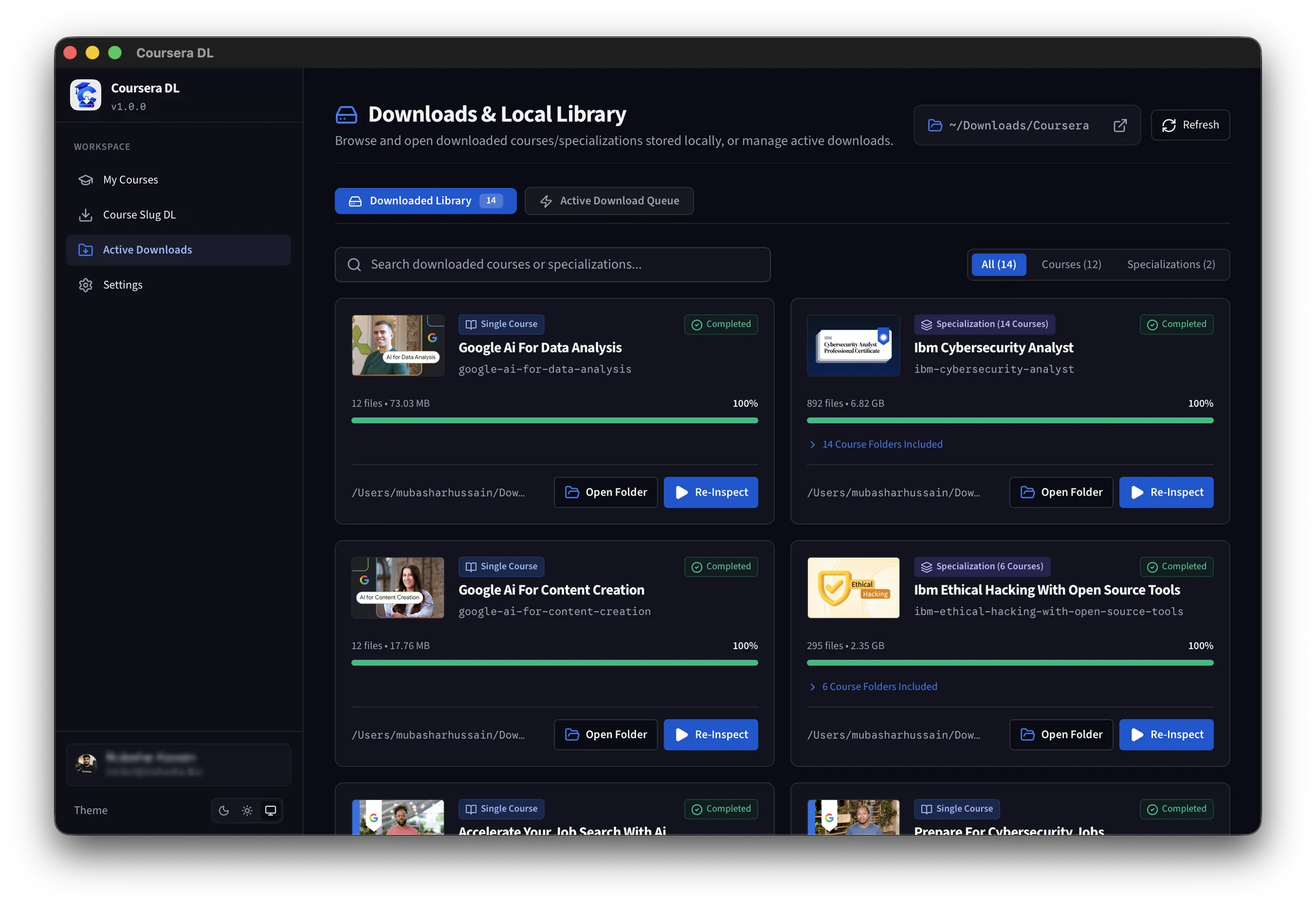Click folder icon of the ~/Downloads/Coursera path
This screenshot has width=1316, height=907.
[935, 125]
